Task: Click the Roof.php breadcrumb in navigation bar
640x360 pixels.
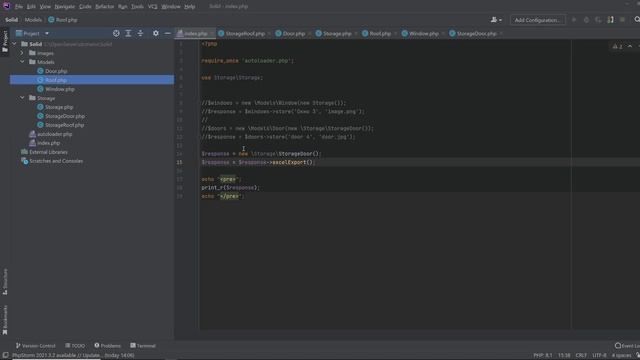Action: point(63,20)
